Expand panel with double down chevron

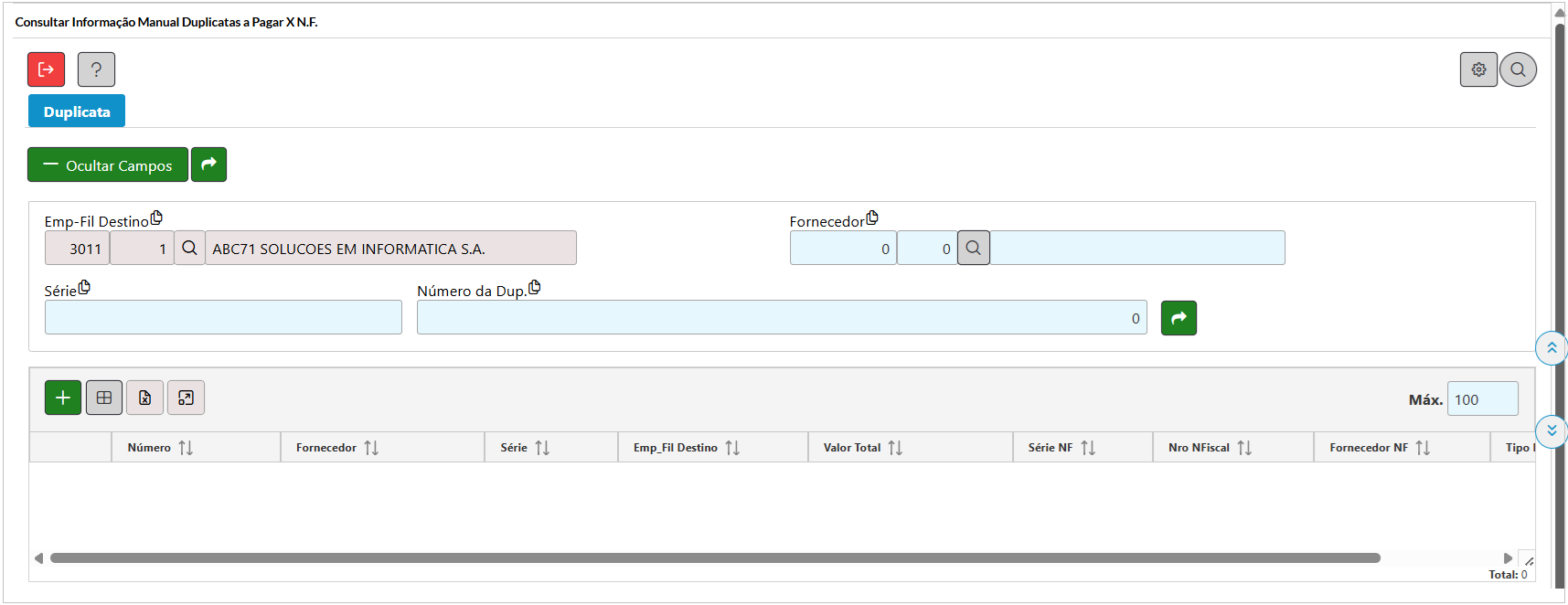1552,430
